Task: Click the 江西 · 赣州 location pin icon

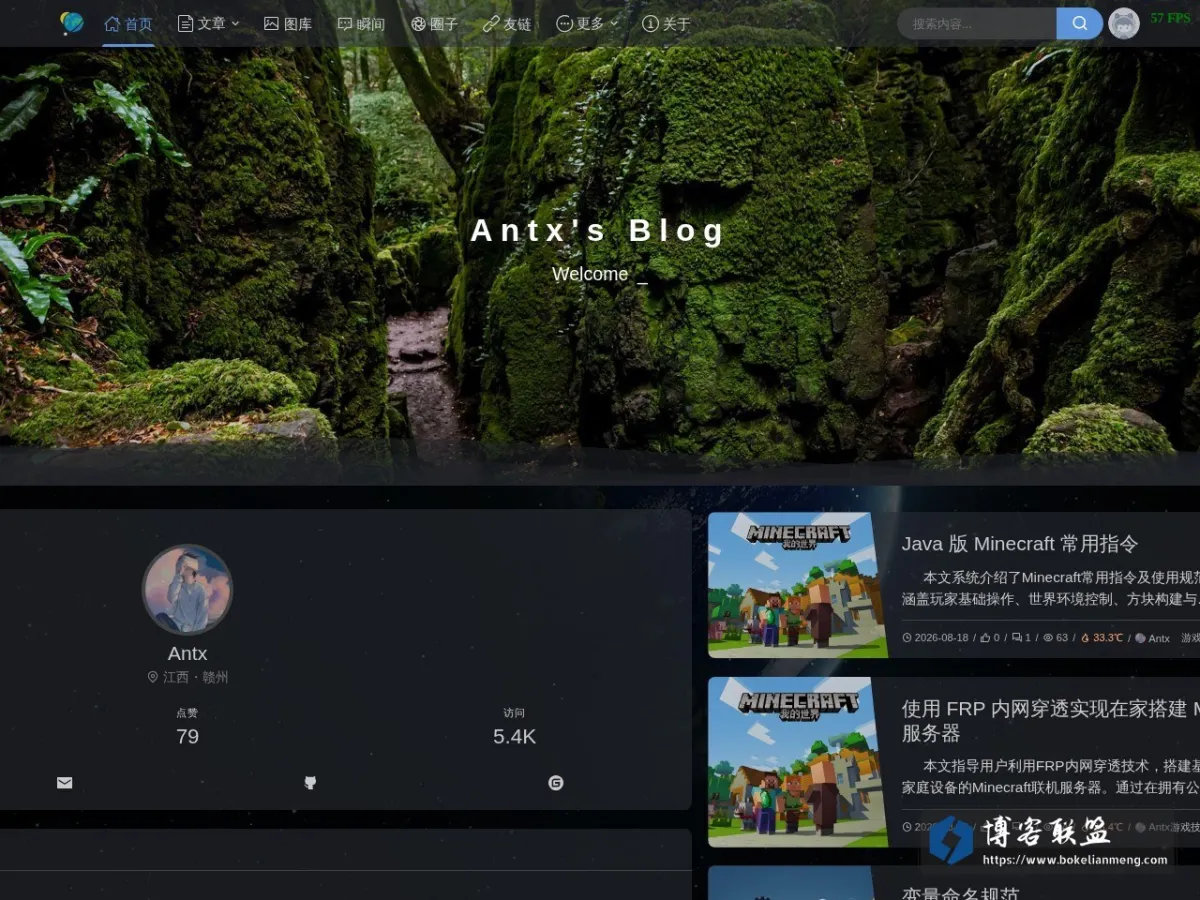Action: click(153, 677)
